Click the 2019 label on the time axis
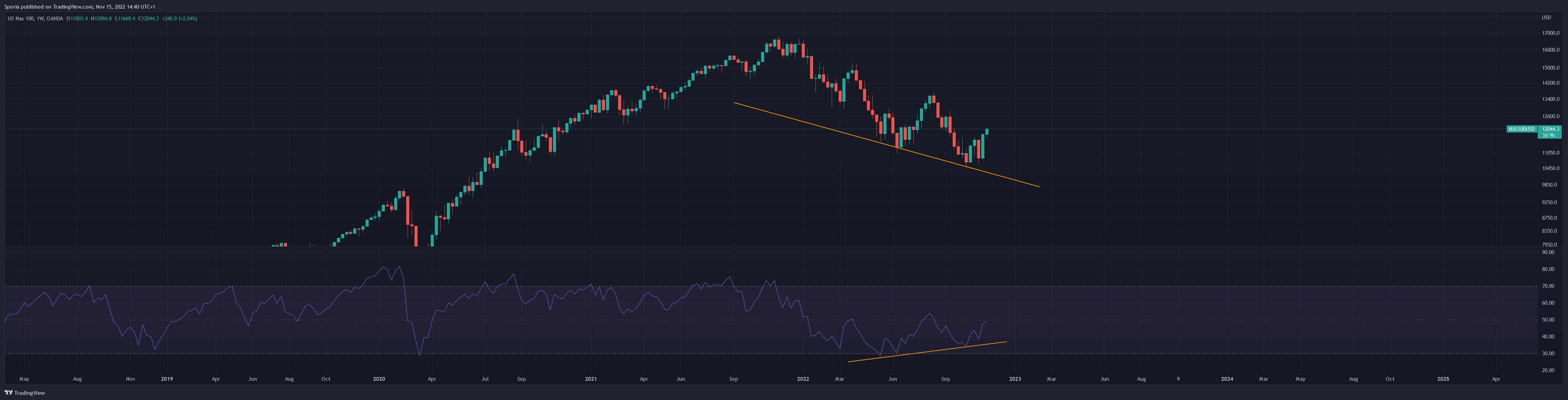The height and width of the screenshot is (400, 1568). pos(167,379)
